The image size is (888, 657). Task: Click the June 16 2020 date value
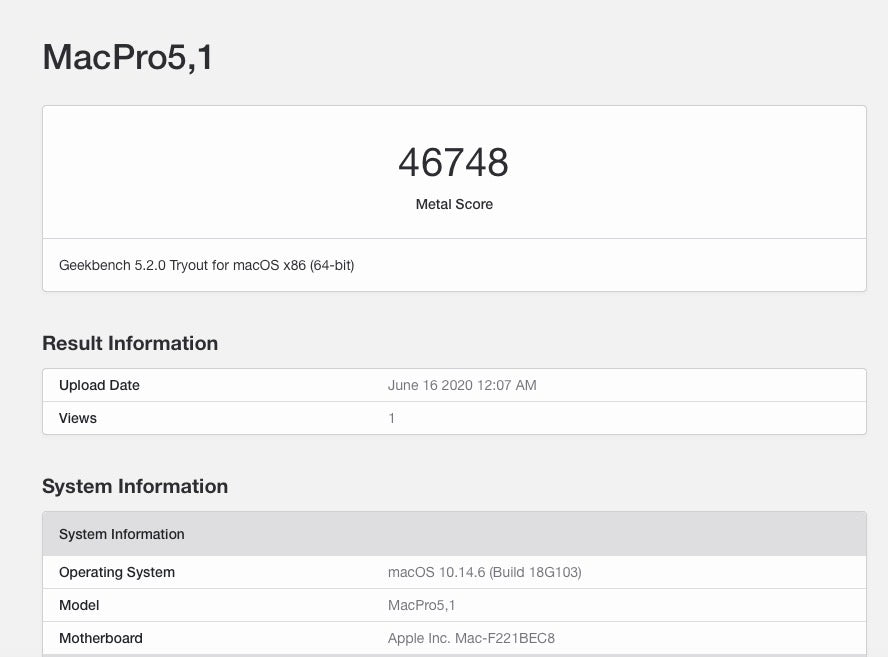point(430,385)
